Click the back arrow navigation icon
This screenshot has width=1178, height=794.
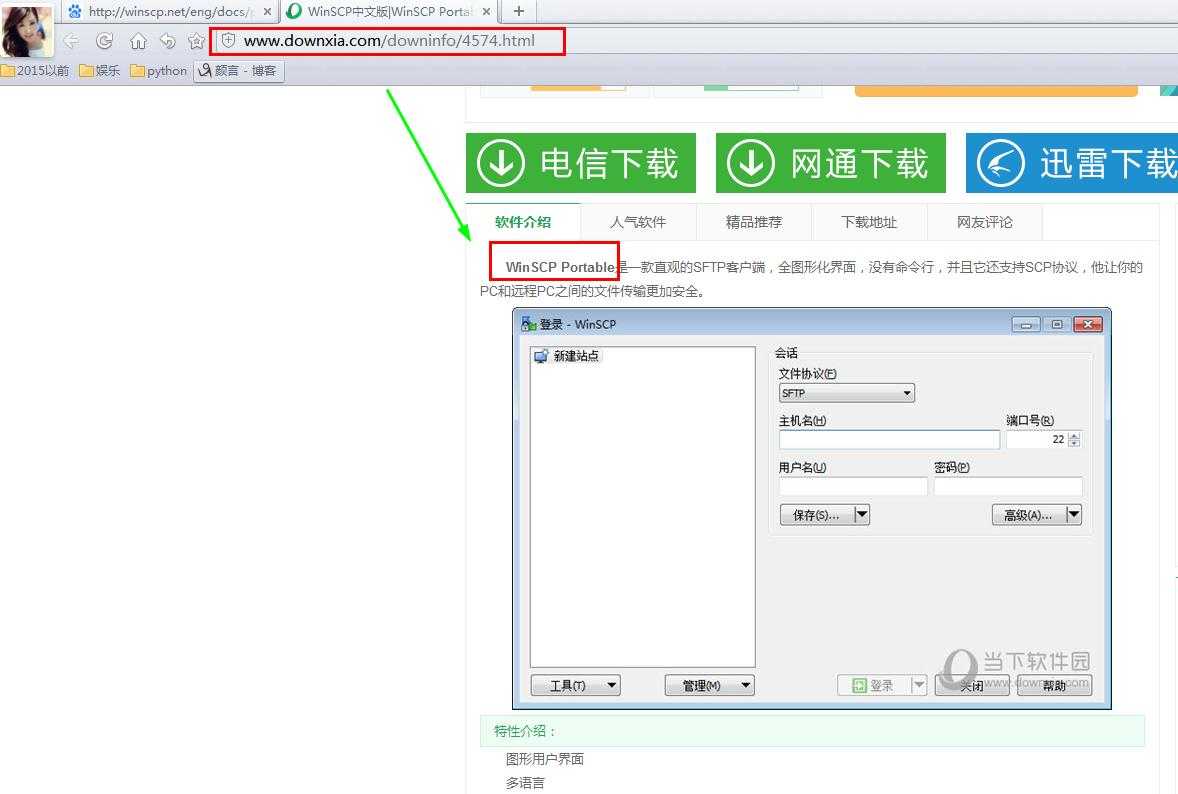tap(71, 41)
